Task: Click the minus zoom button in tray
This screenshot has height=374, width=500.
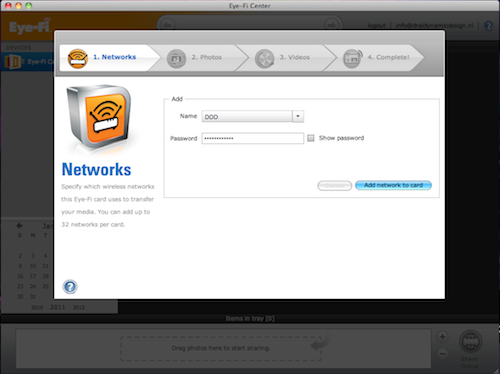Action: click(442, 353)
